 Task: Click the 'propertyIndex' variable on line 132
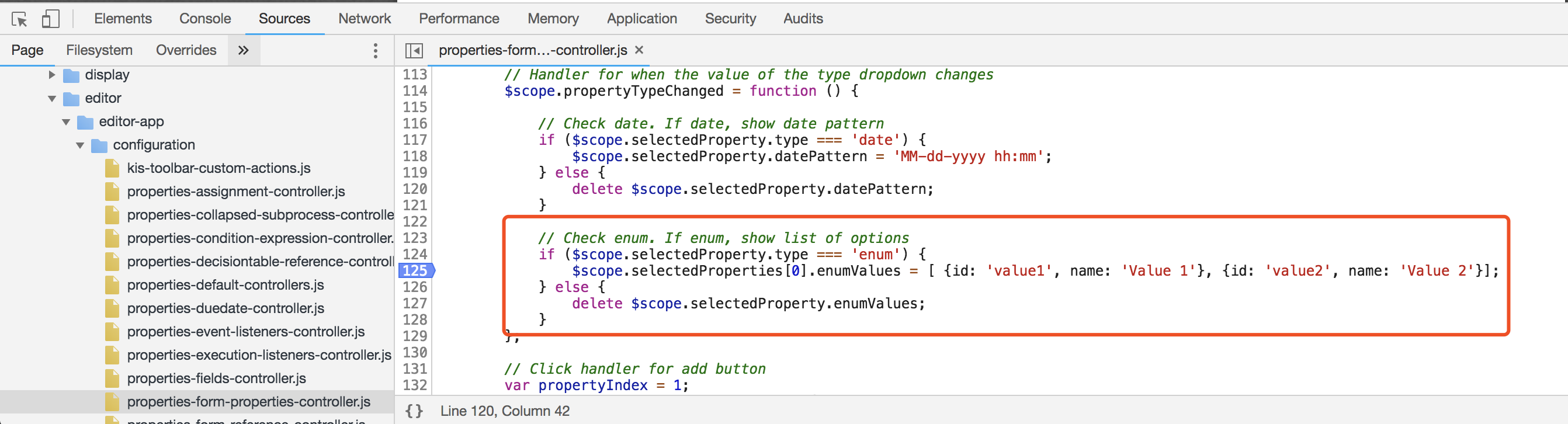593,385
